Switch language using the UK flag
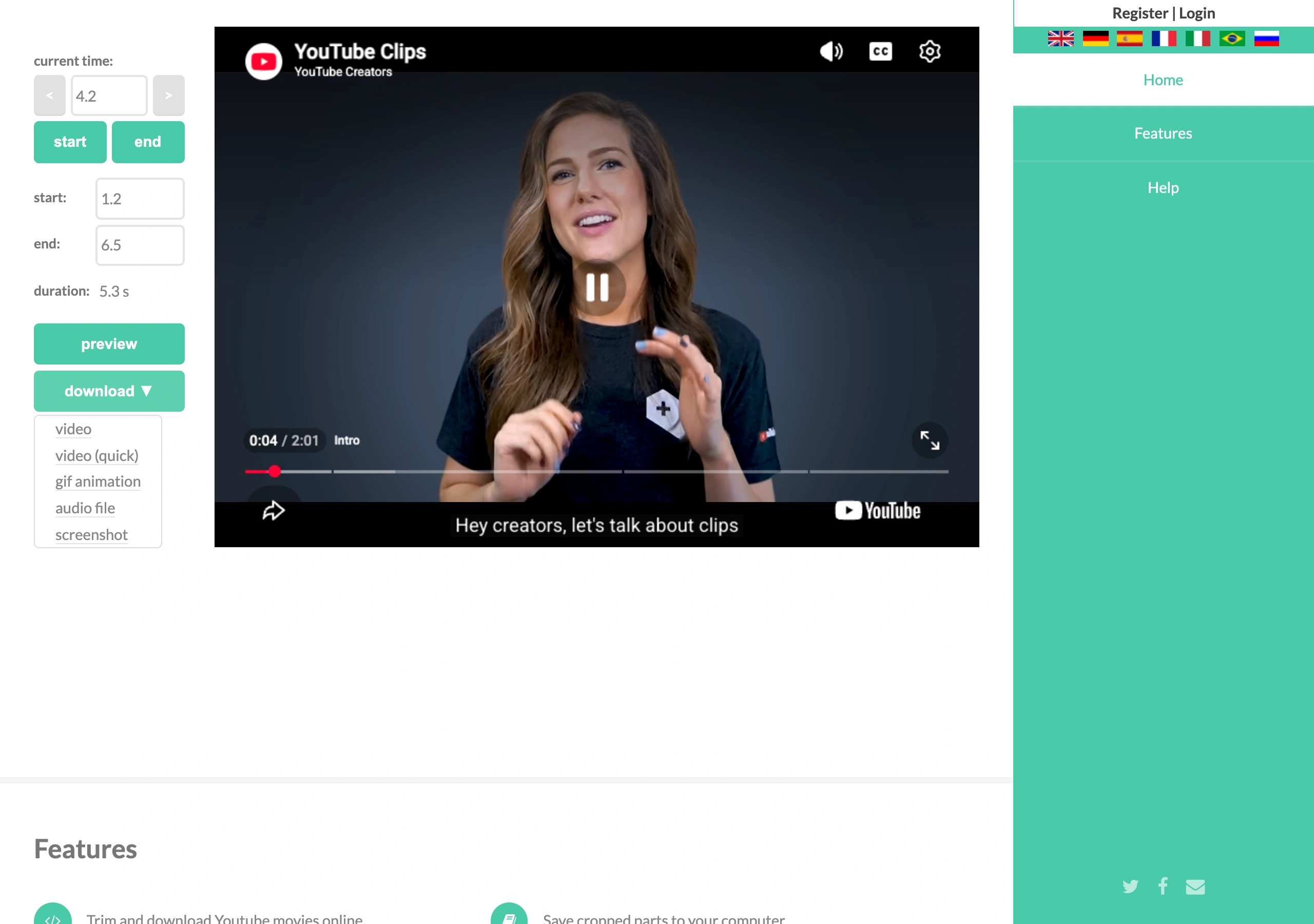The height and width of the screenshot is (924, 1314). click(1060, 38)
